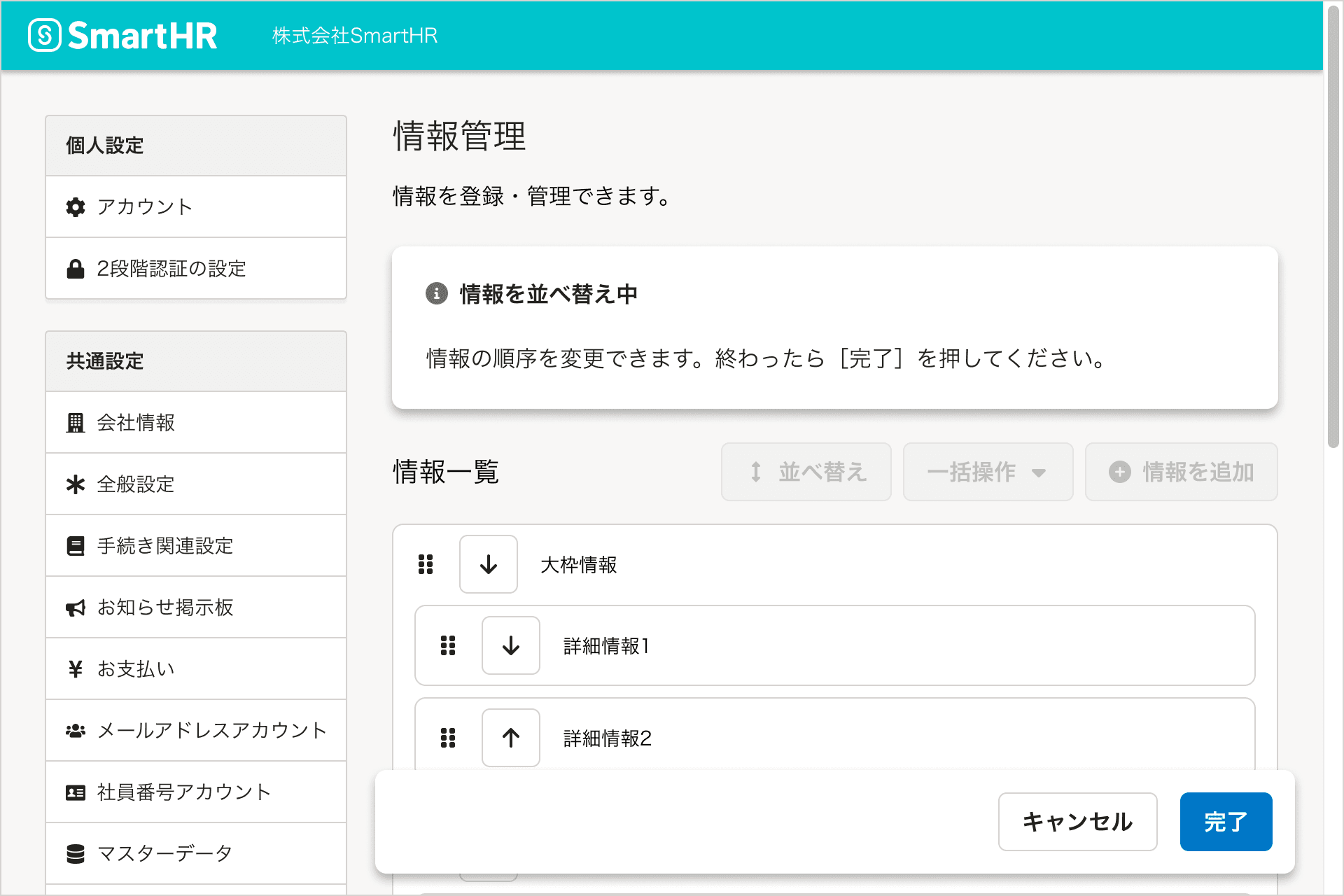Move 大枠情報 down with its arrow button

tap(488, 564)
